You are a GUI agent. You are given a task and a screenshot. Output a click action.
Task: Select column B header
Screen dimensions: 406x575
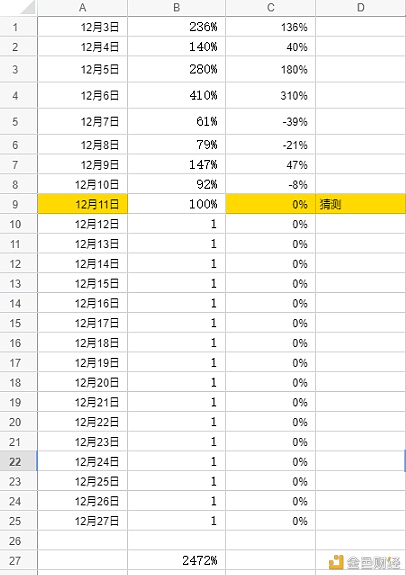pyautogui.click(x=176, y=7)
